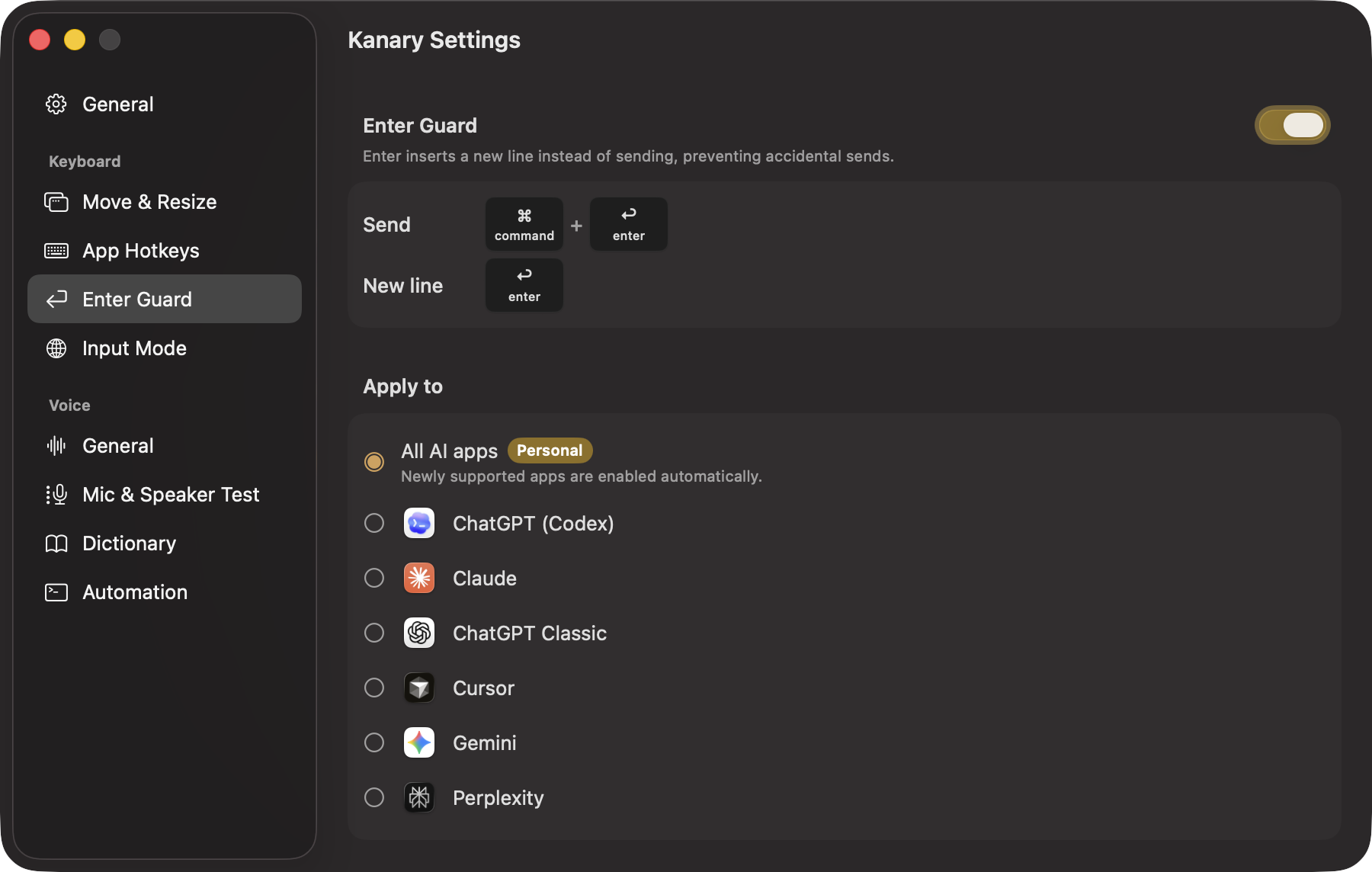Viewport: 1372px width, 872px height.
Task: Select the Cursor radio button
Action: click(374, 688)
